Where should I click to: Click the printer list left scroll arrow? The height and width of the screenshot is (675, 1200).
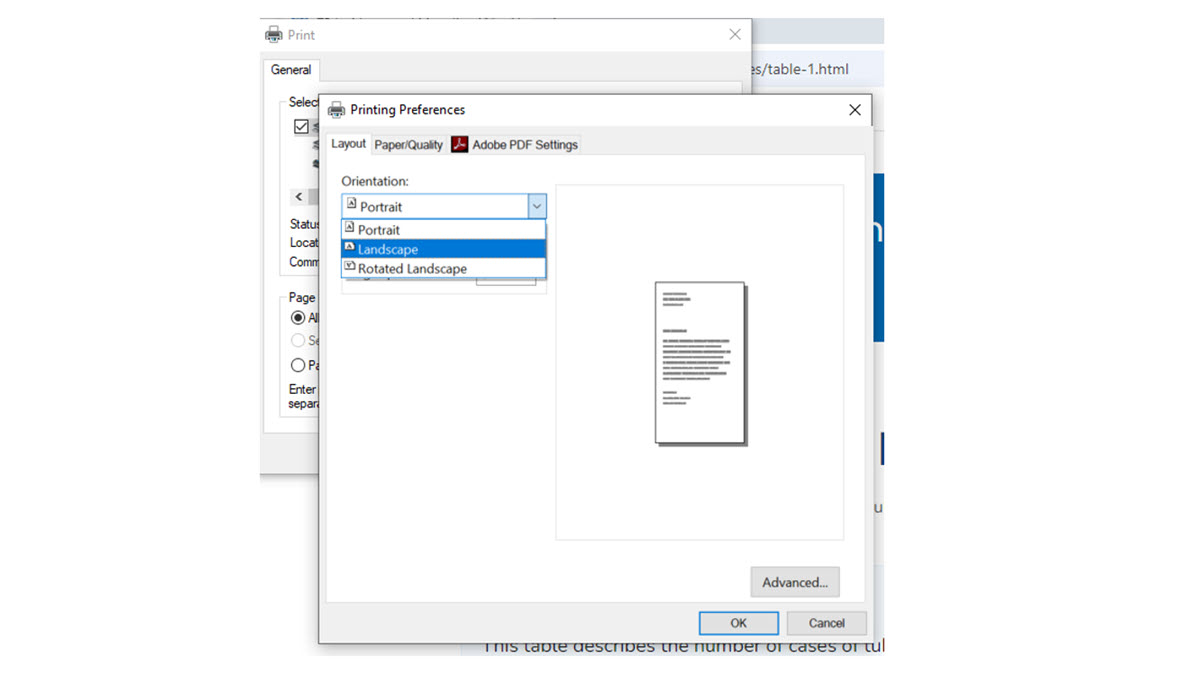click(298, 197)
